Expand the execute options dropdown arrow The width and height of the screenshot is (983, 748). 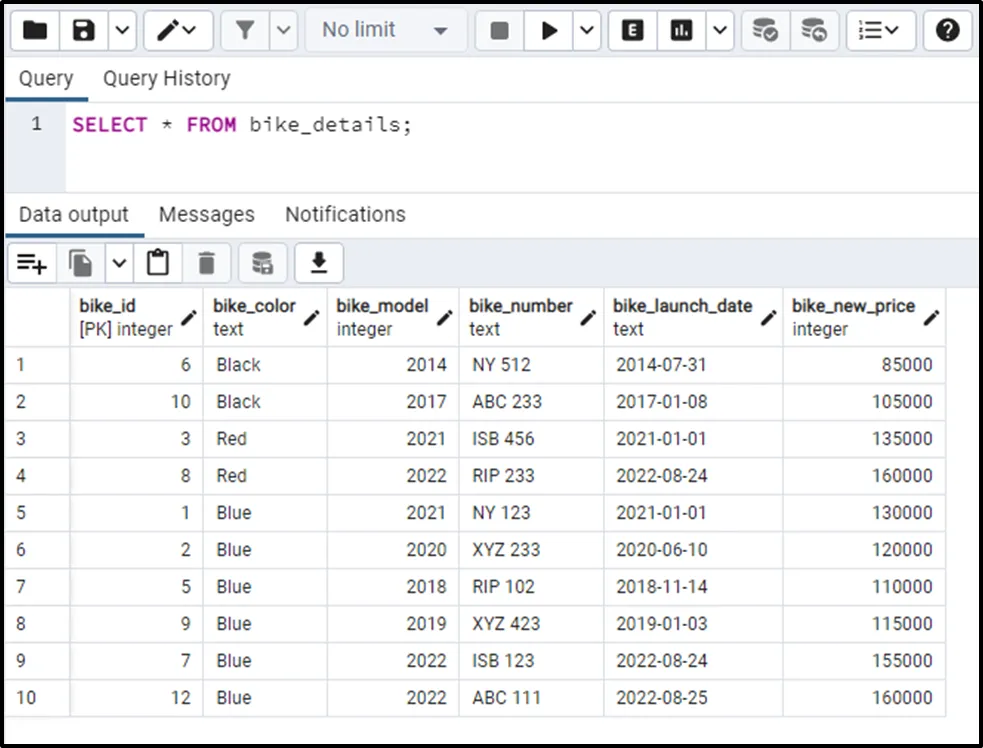click(586, 31)
